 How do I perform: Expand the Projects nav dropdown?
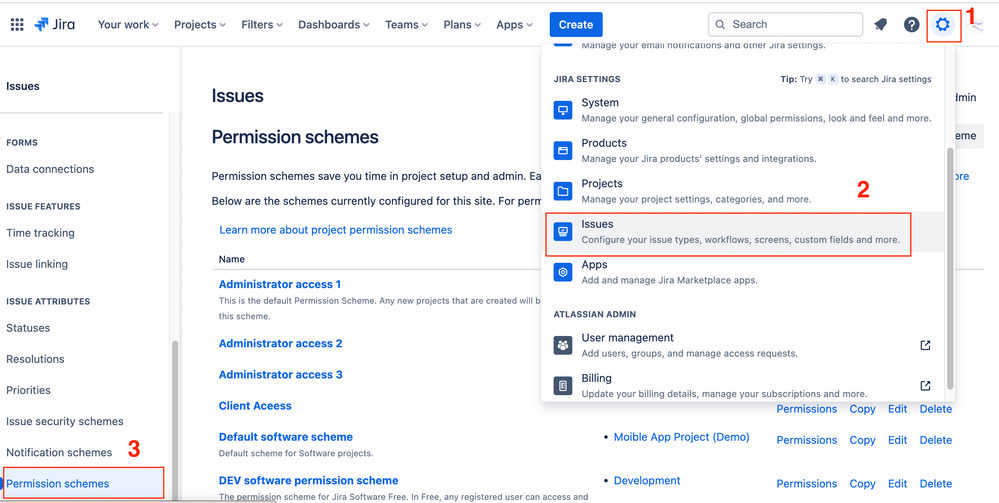pos(200,25)
